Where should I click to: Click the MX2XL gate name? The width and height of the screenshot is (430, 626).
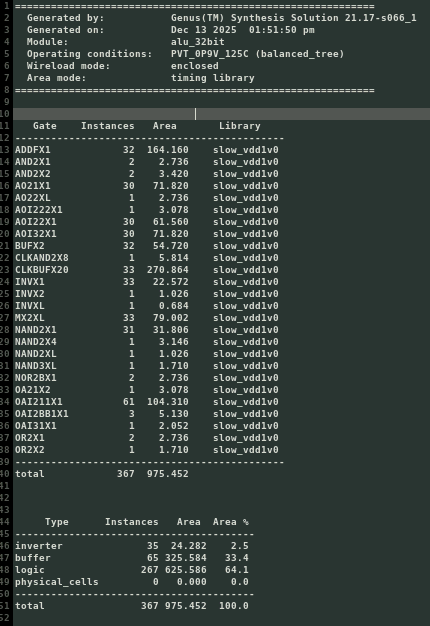pos(30,317)
